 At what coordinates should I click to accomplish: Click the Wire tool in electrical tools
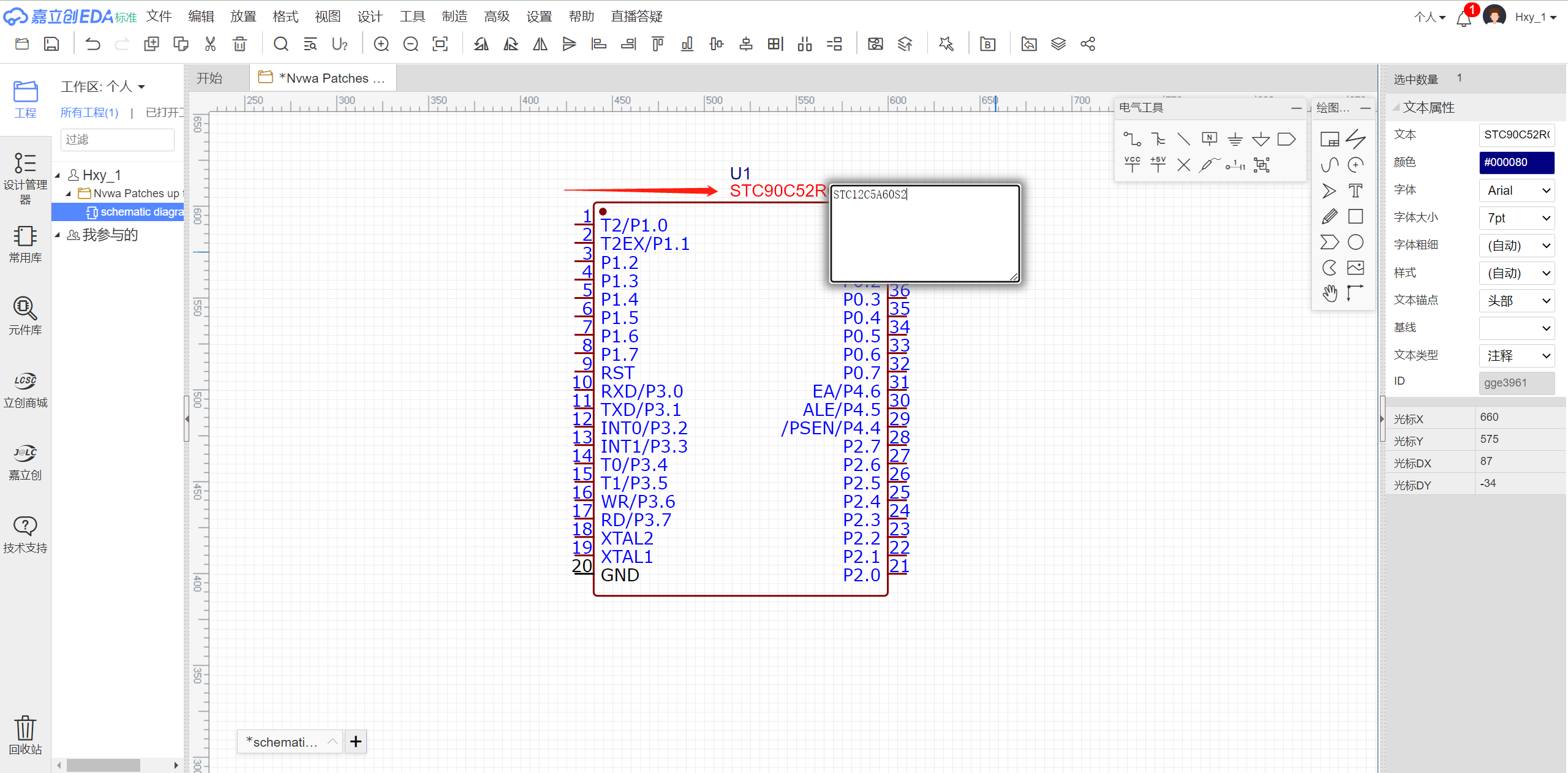tap(1131, 139)
